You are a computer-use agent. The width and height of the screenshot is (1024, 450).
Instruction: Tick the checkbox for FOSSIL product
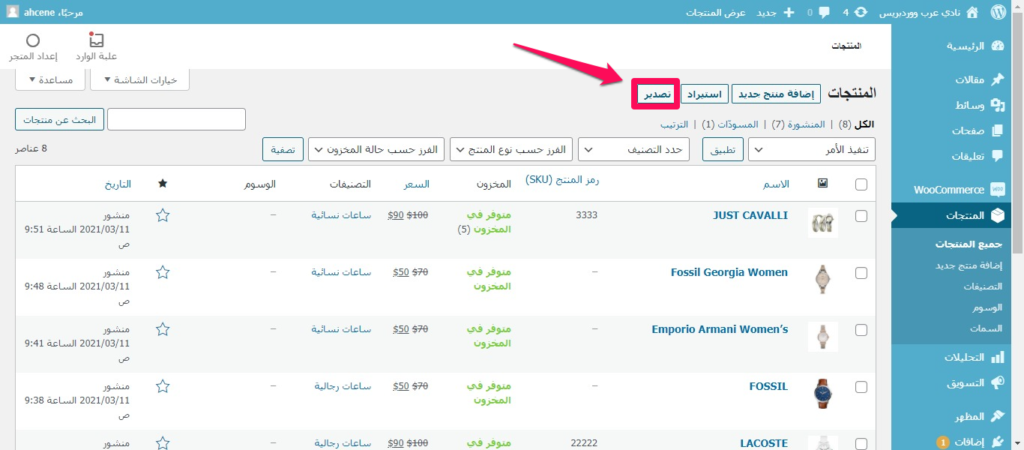pyautogui.click(x=862, y=387)
